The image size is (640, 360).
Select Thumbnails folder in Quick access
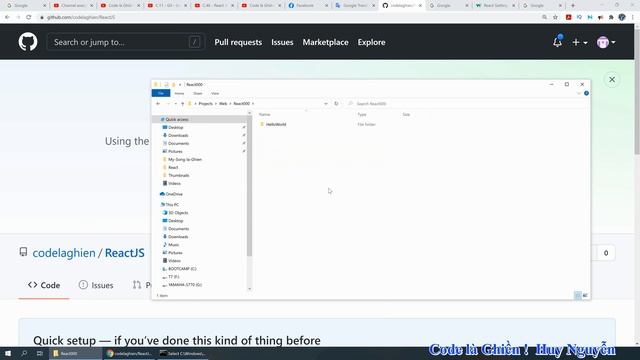(x=178, y=176)
